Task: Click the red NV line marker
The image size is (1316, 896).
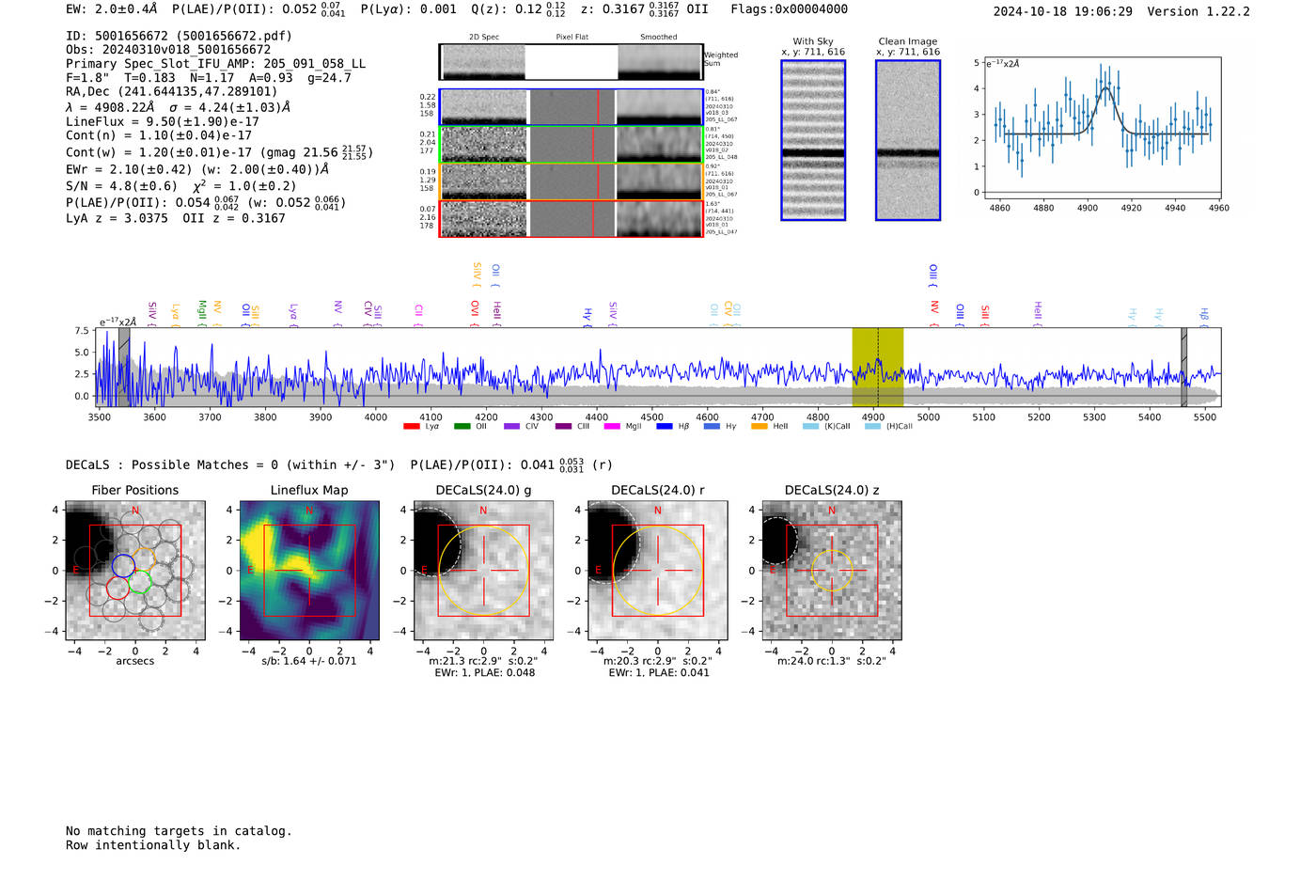Action: click(x=934, y=313)
